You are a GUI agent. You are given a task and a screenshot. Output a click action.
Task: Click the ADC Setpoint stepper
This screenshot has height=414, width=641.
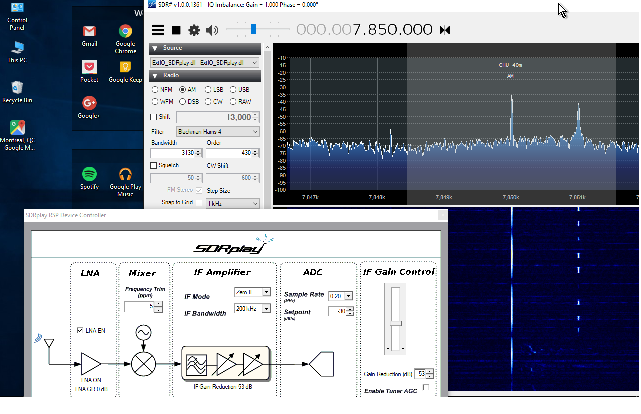coord(350,311)
